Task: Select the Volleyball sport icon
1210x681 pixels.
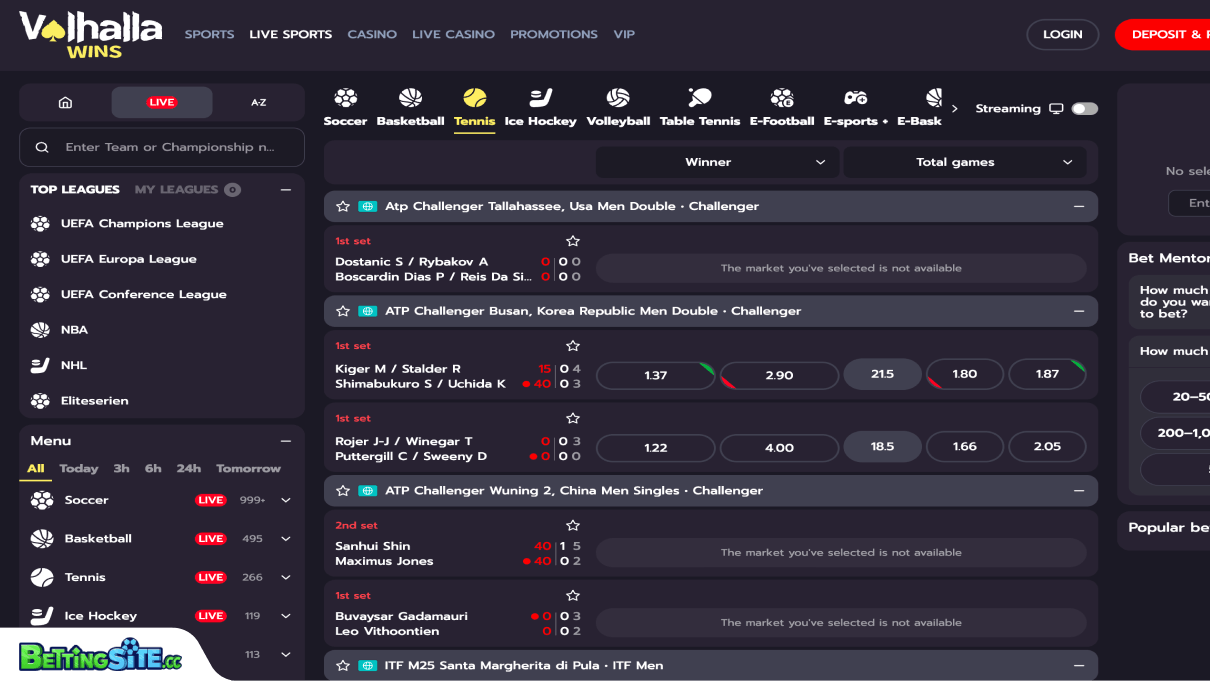Action: point(618,105)
